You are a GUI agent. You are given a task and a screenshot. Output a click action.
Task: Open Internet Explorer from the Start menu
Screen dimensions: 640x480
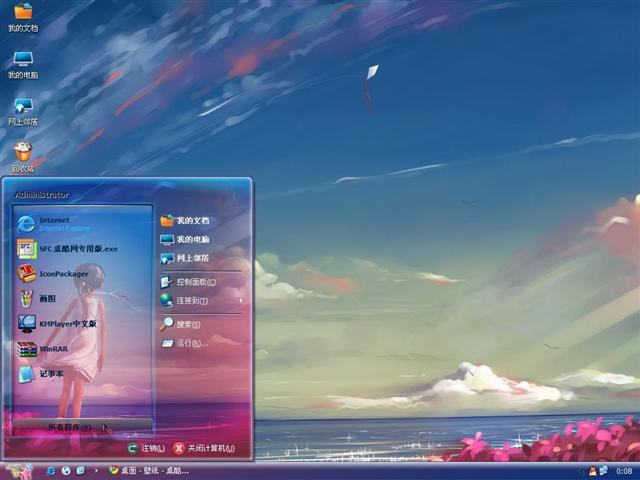point(62,223)
